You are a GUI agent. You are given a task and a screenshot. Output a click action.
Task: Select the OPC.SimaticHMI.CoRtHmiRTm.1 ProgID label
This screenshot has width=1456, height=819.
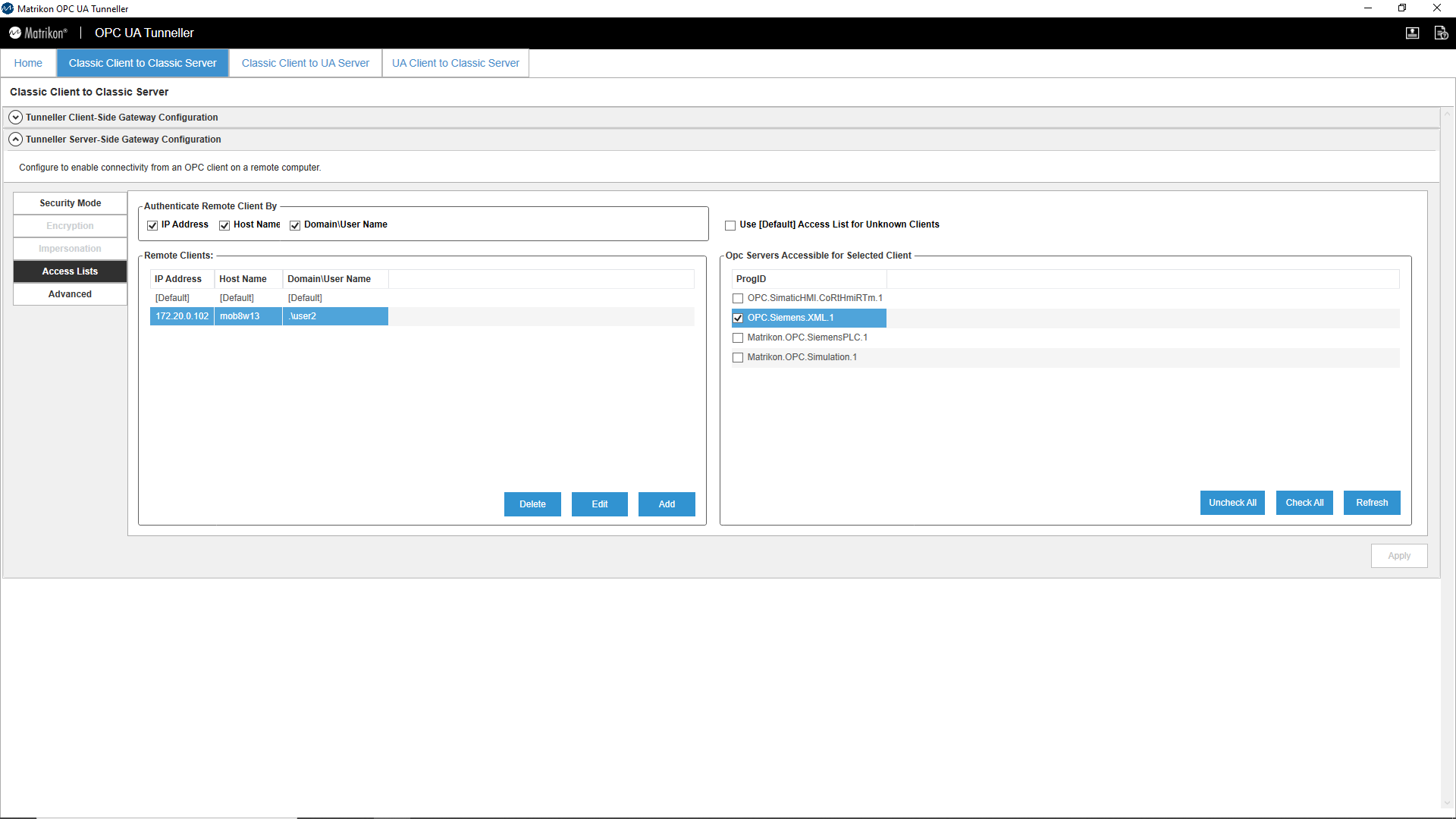click(x=814, y=298)
